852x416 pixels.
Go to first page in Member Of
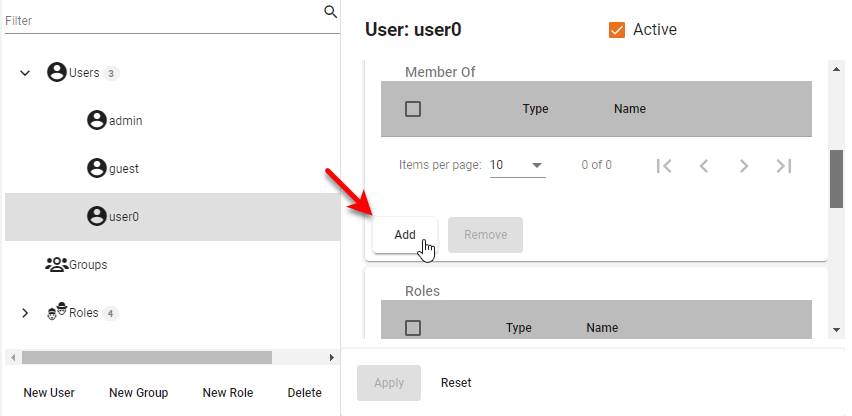click(664, 166)
